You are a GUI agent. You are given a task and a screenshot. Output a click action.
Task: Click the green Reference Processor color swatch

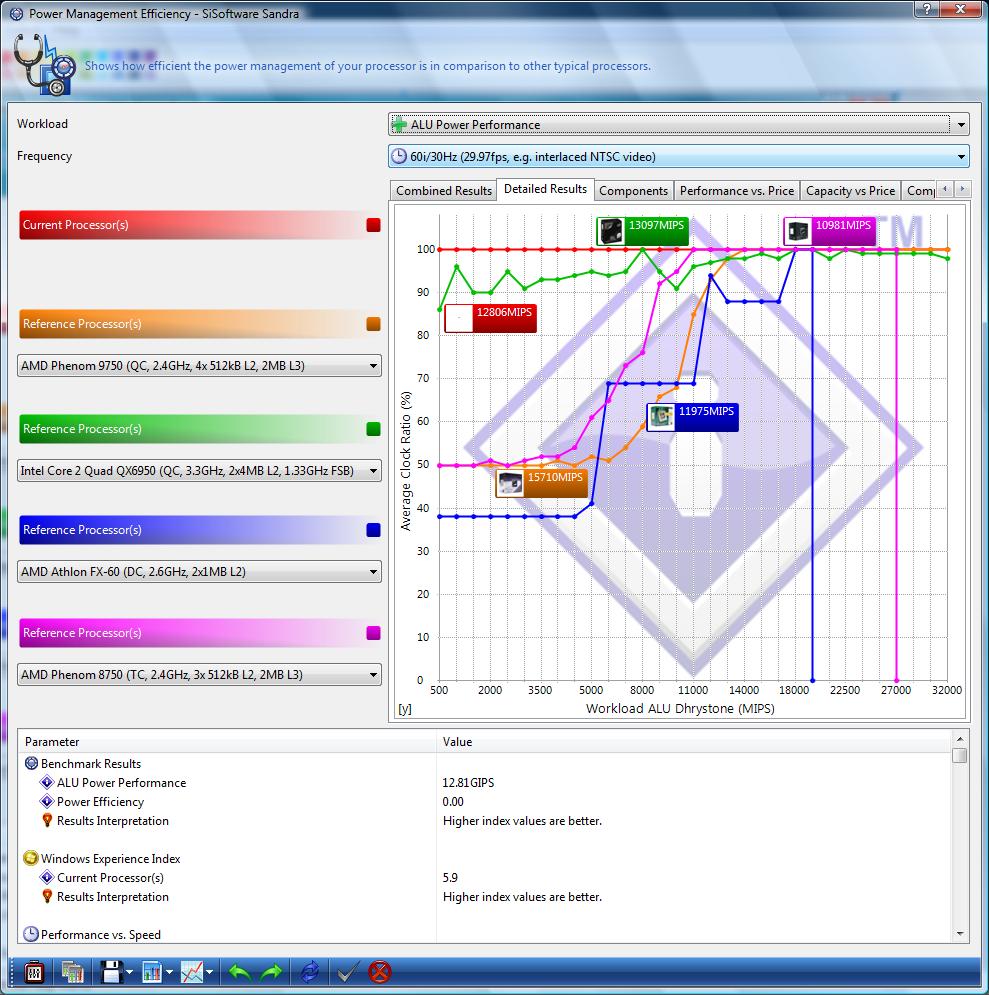point(374,429)
